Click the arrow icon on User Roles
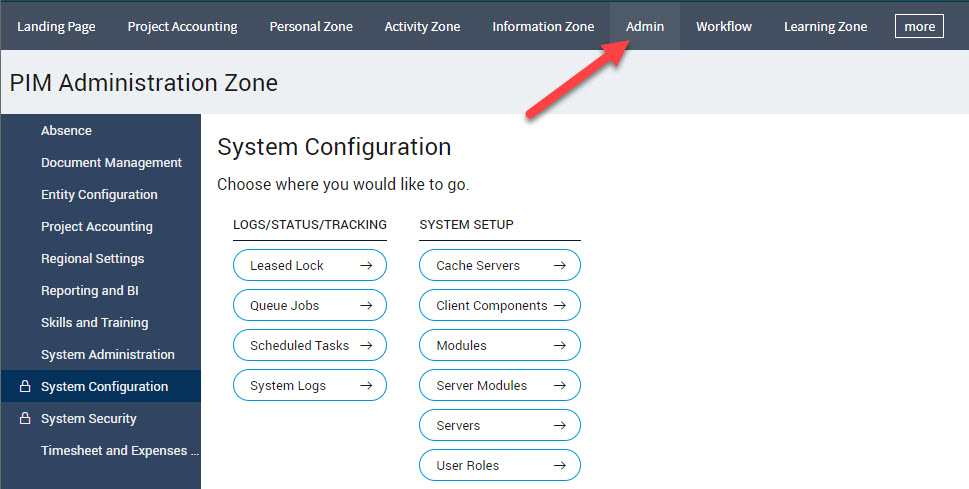 click(x=560, y=465)
